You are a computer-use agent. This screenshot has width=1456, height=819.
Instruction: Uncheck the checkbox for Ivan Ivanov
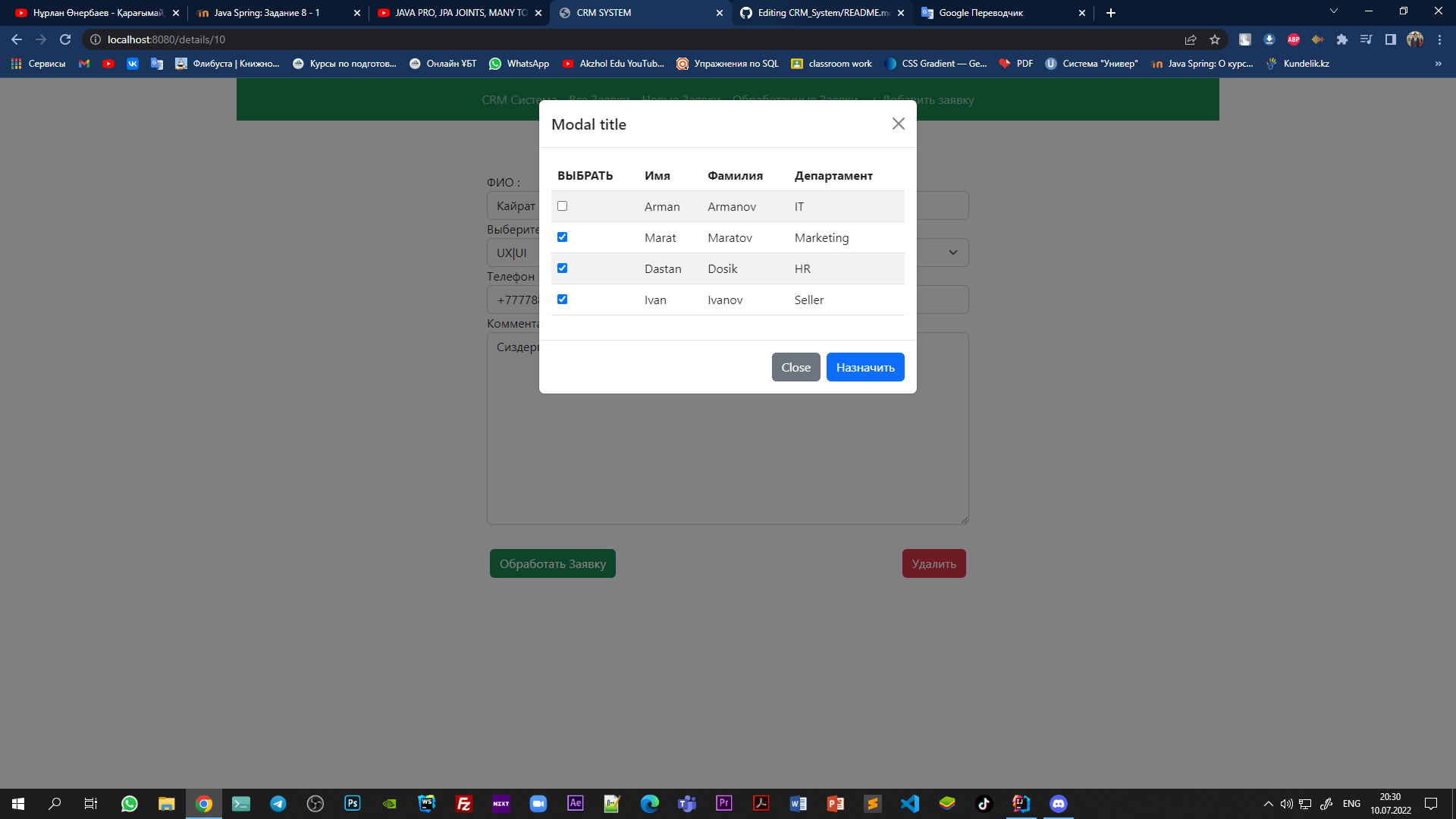click(x=562, y=300)
